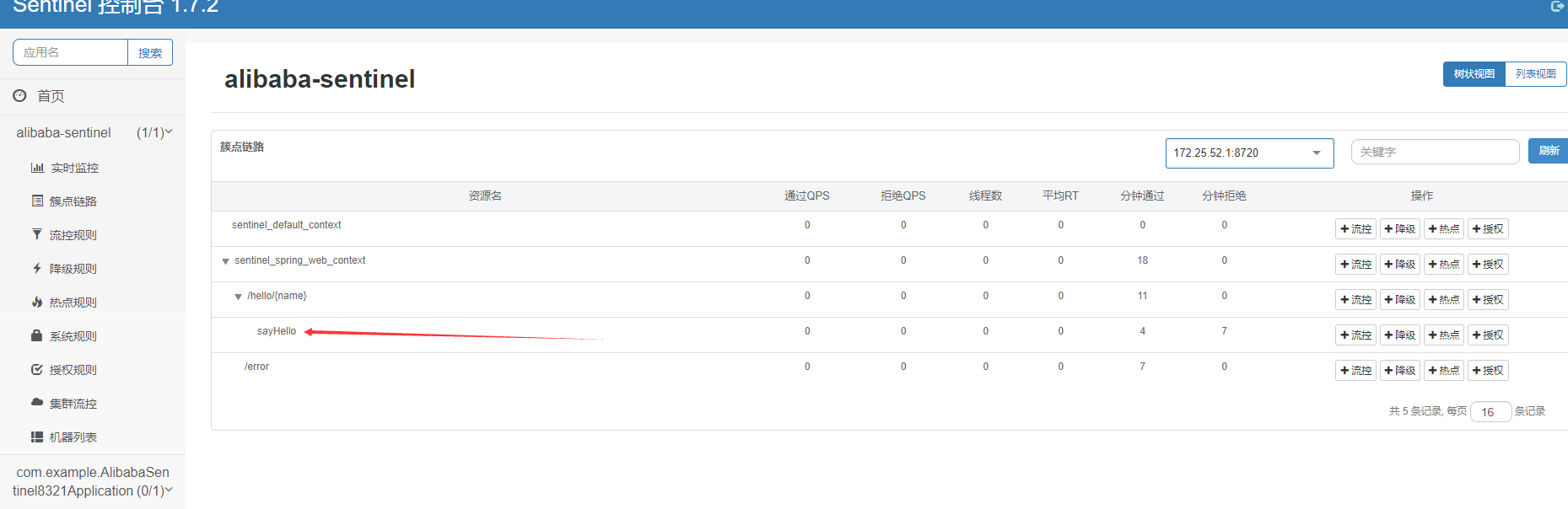Viewport: 1568px width, 509px height.
Task: Click the 搜索 button
Action: pyautogui.click(x=150, y=52)
